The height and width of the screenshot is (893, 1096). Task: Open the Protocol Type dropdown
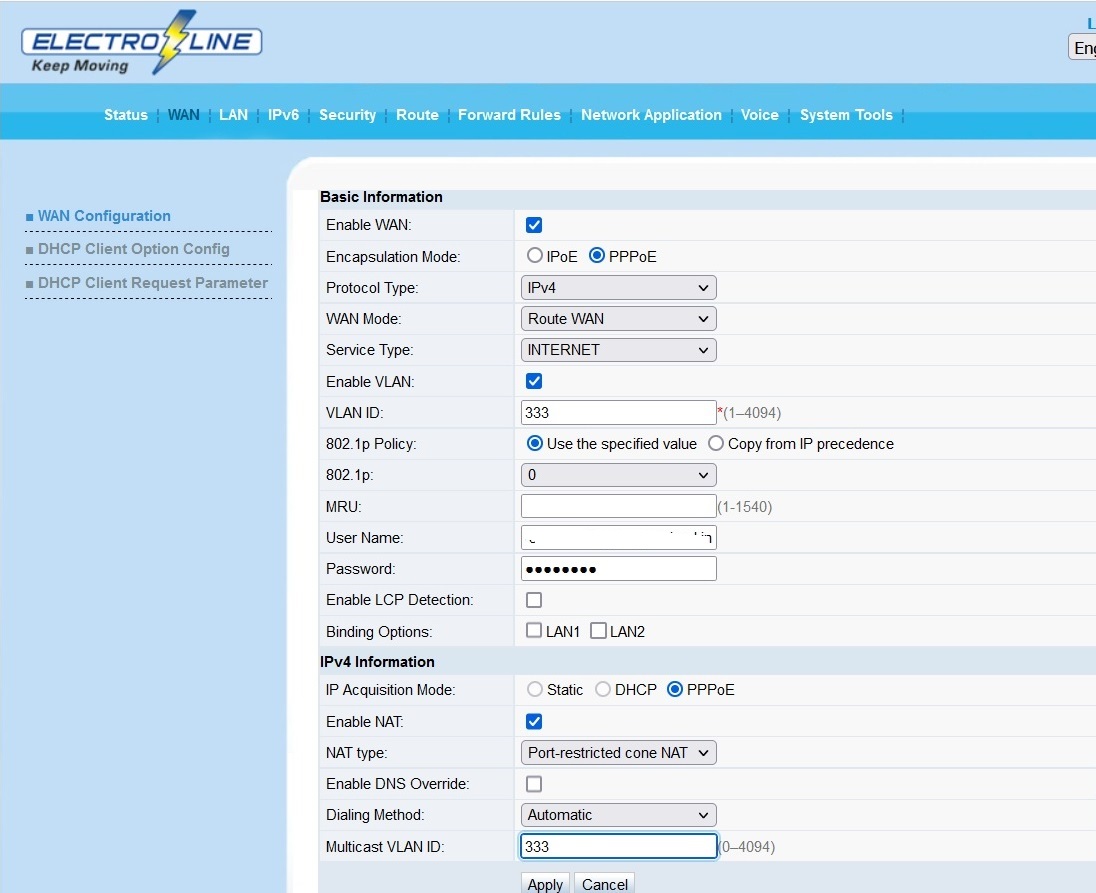618,288
